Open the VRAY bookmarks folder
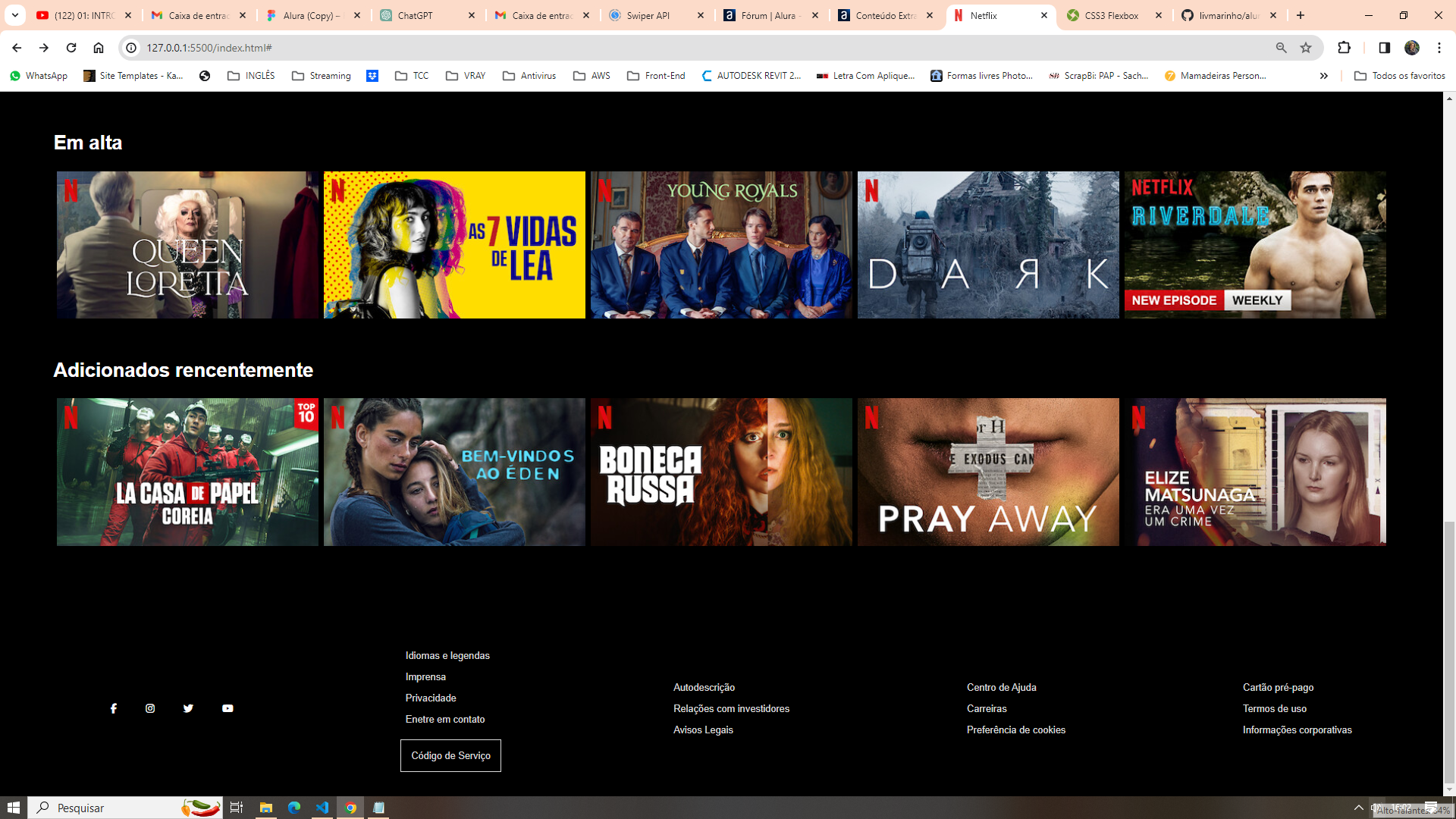 point(466,76)
